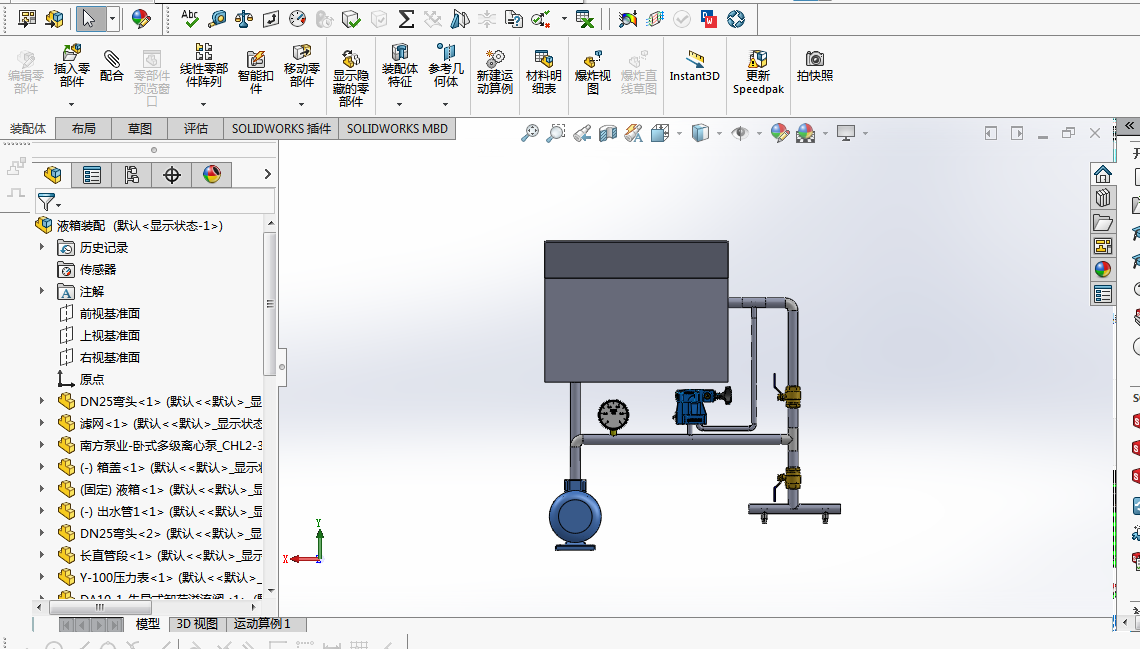
Task: Click the tree filter funnel icon
Action: tap(47, 201)
